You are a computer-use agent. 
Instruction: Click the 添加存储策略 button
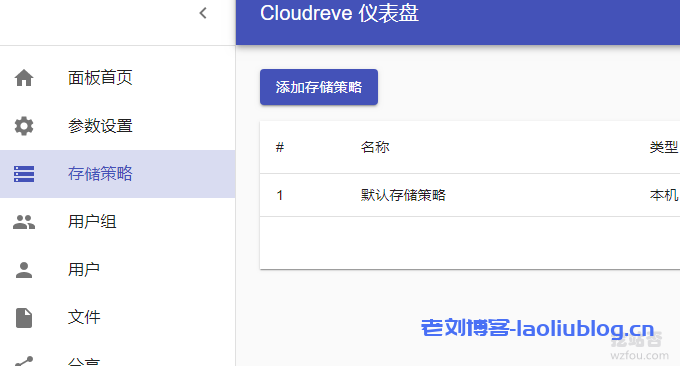click(x=319, y=87)
